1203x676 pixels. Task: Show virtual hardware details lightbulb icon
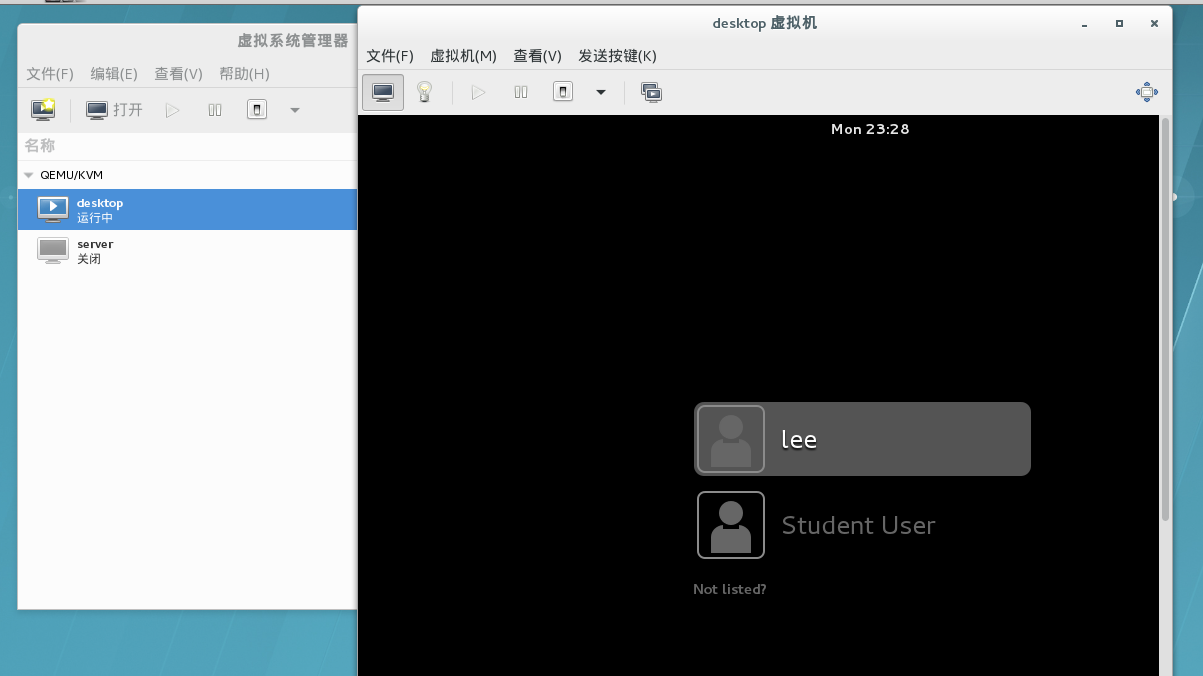click(x=424, y=92)
